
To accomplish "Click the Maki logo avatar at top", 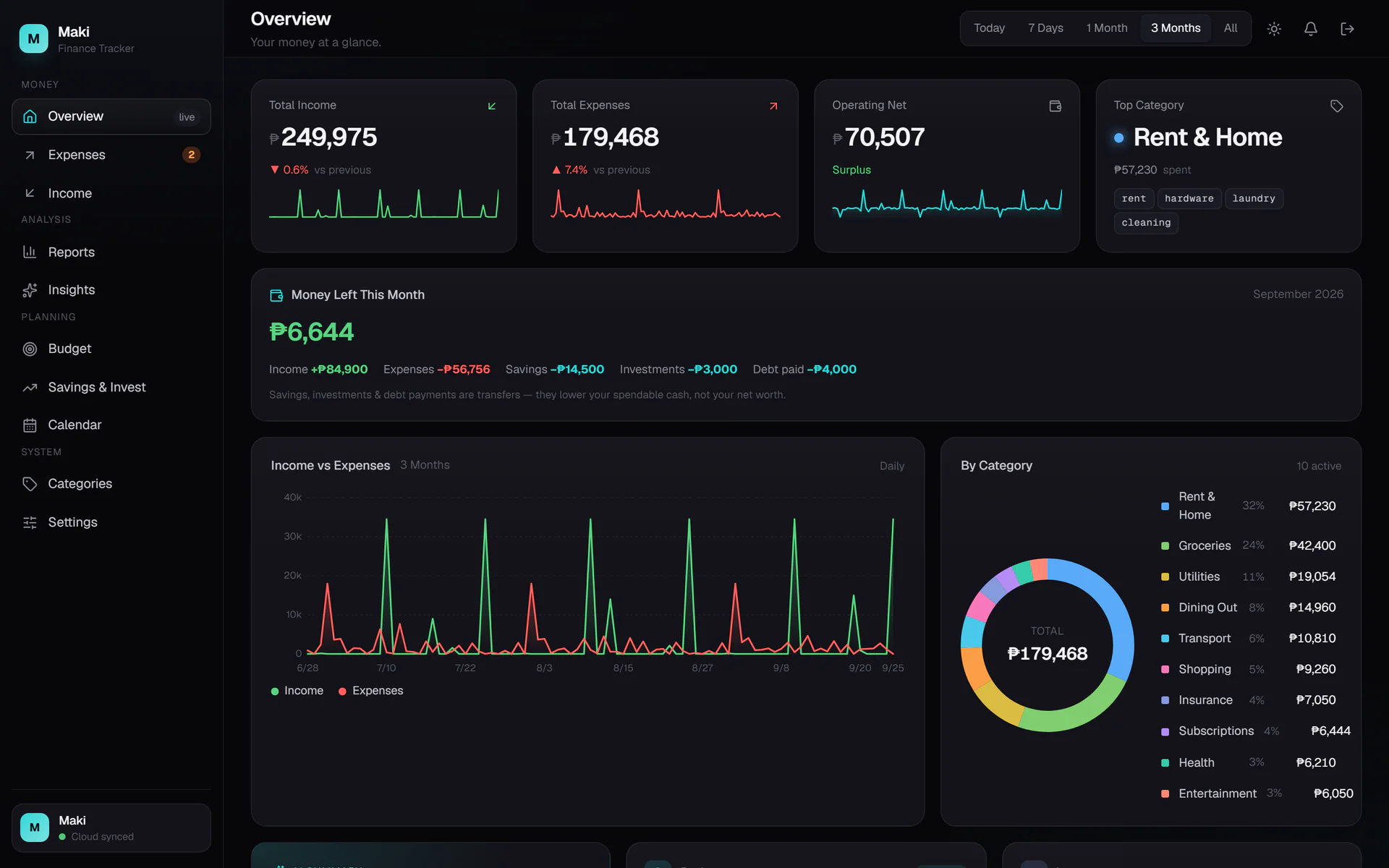I will click(34, 39).
